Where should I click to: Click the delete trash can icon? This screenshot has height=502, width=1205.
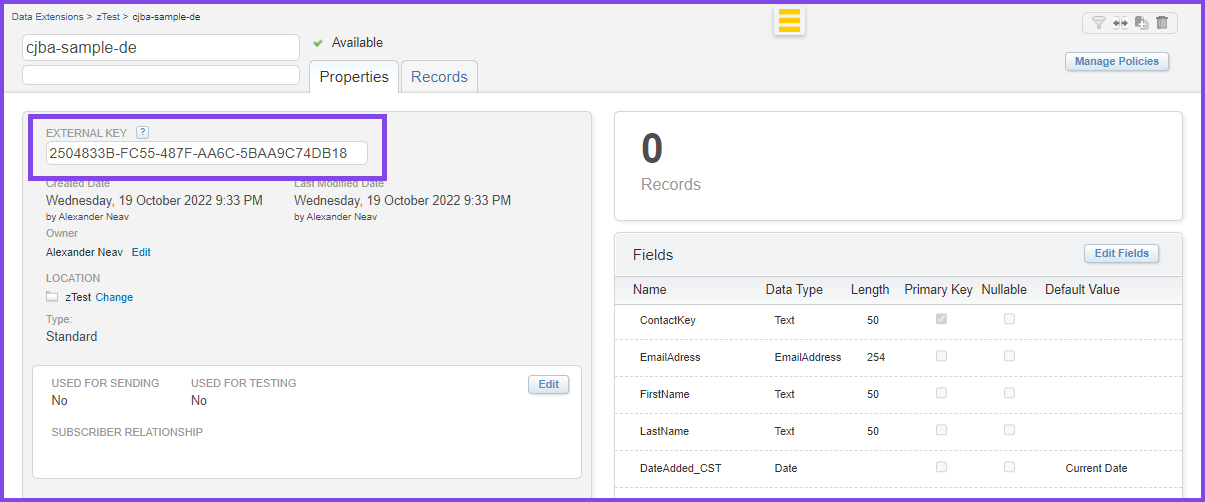click(x=1161, y=22)
